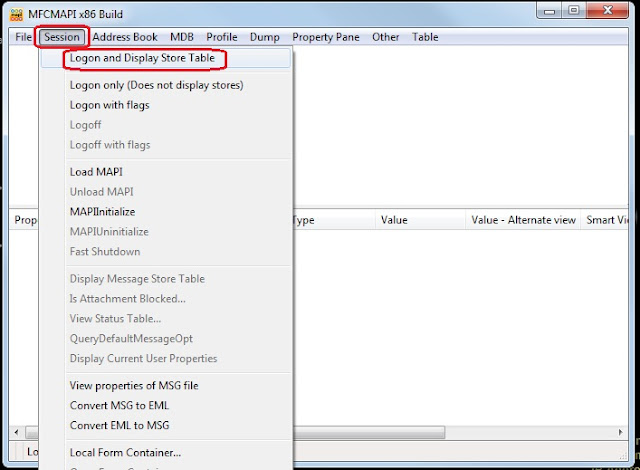Close the MFCMAPI window
Image resolution: width=640 pixels, height=470 pixels.
pos(607,11)
